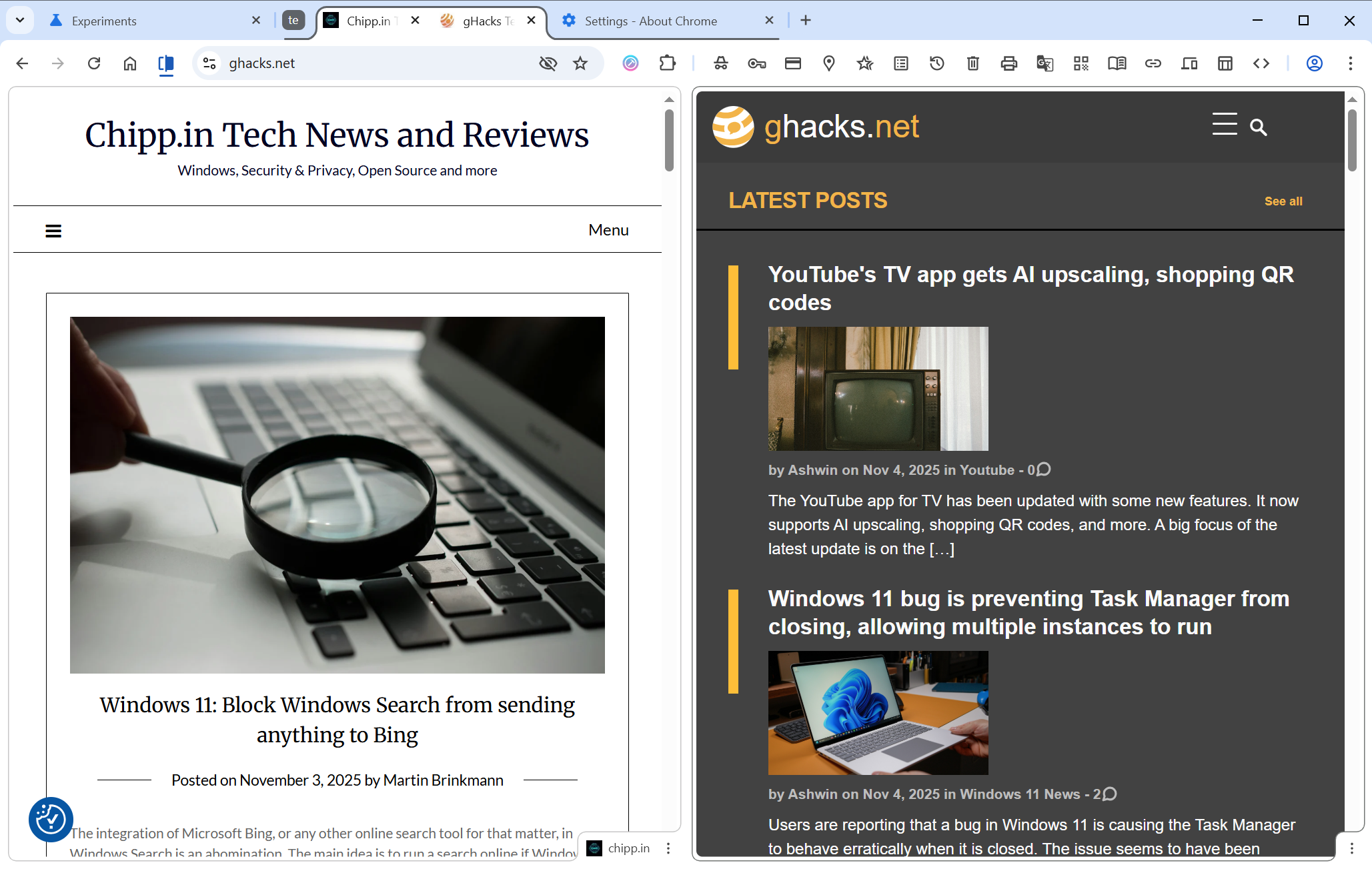Open the cookie consent round icon
1372x869 pixels.
51,820
